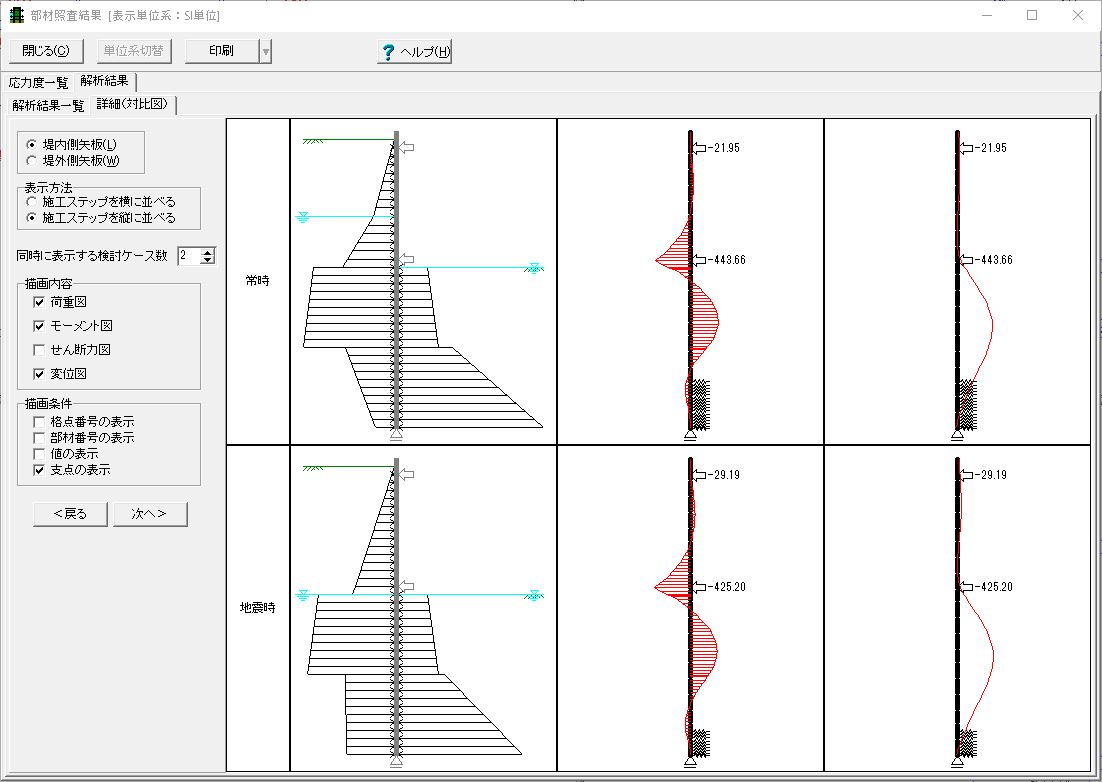Click the 印刷 print button
This screenshot has height=782, width=1102.
[x=221, y=51]
